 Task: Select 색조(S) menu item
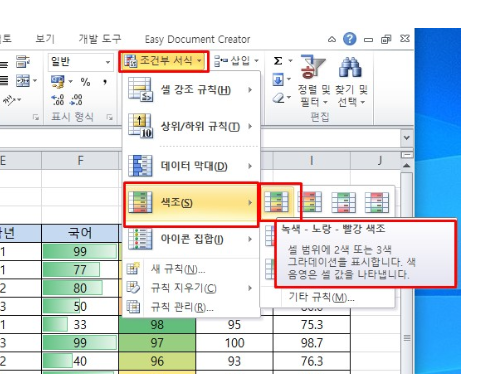(191, 202)
